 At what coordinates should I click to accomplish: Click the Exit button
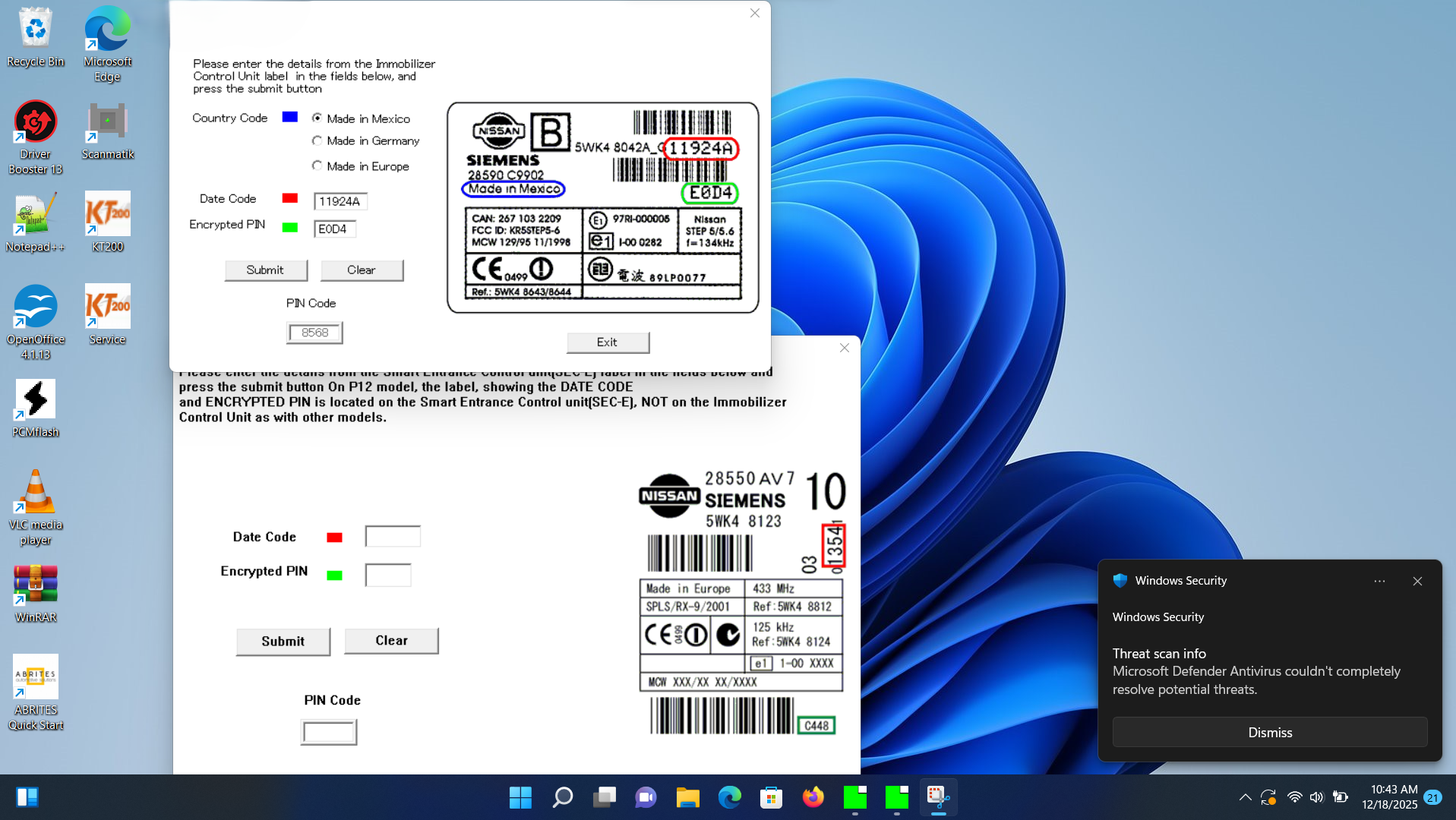pyautogui.click(x=608, y=342)
